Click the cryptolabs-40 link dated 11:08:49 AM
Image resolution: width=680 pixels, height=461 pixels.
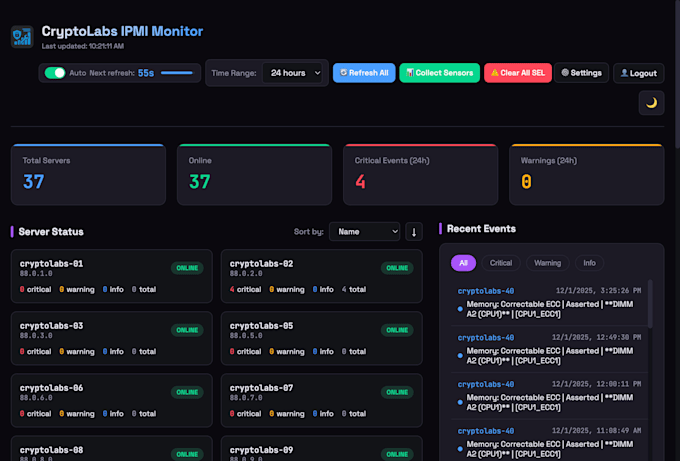point(486,431)
